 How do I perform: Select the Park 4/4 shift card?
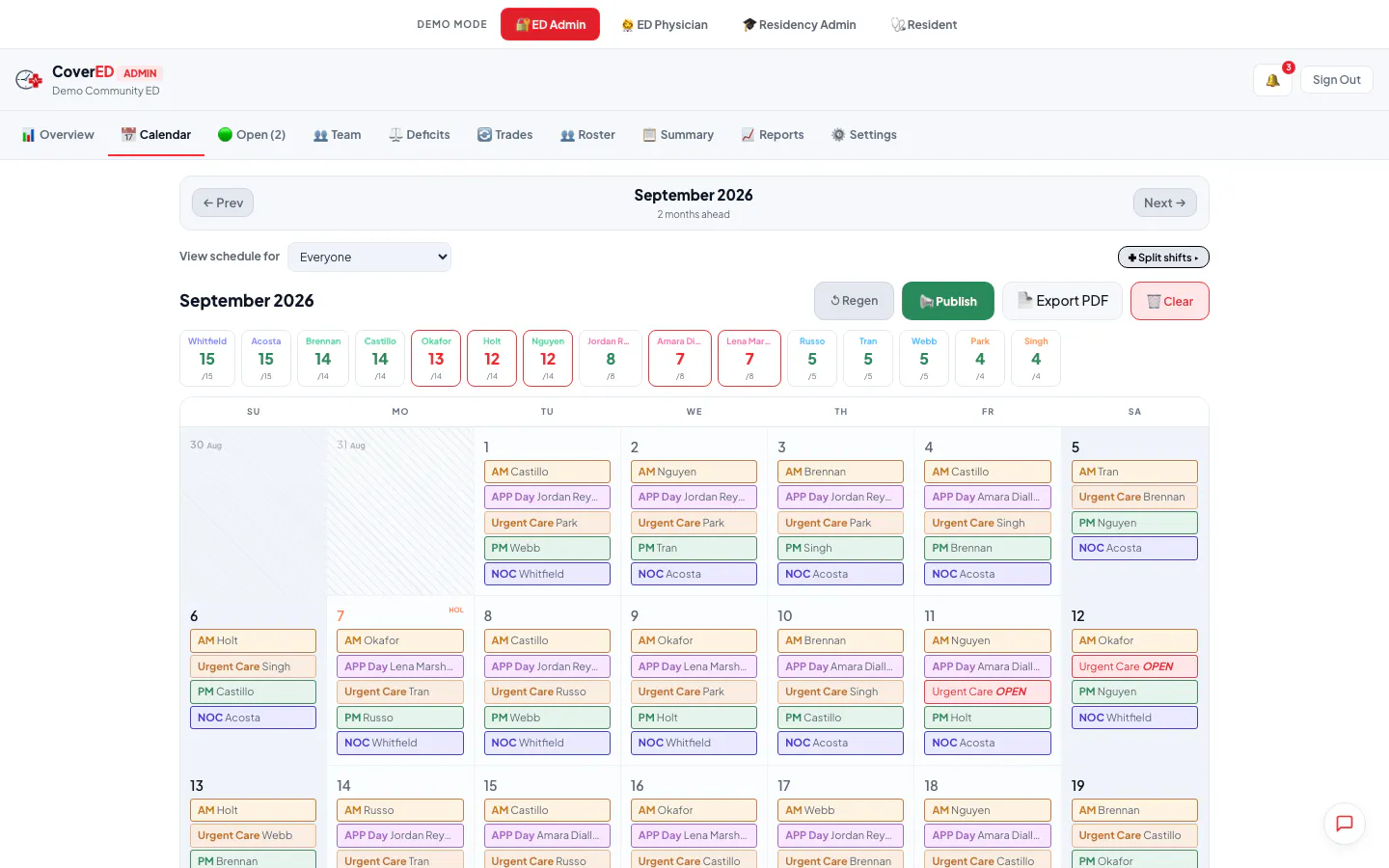point(980,359)
